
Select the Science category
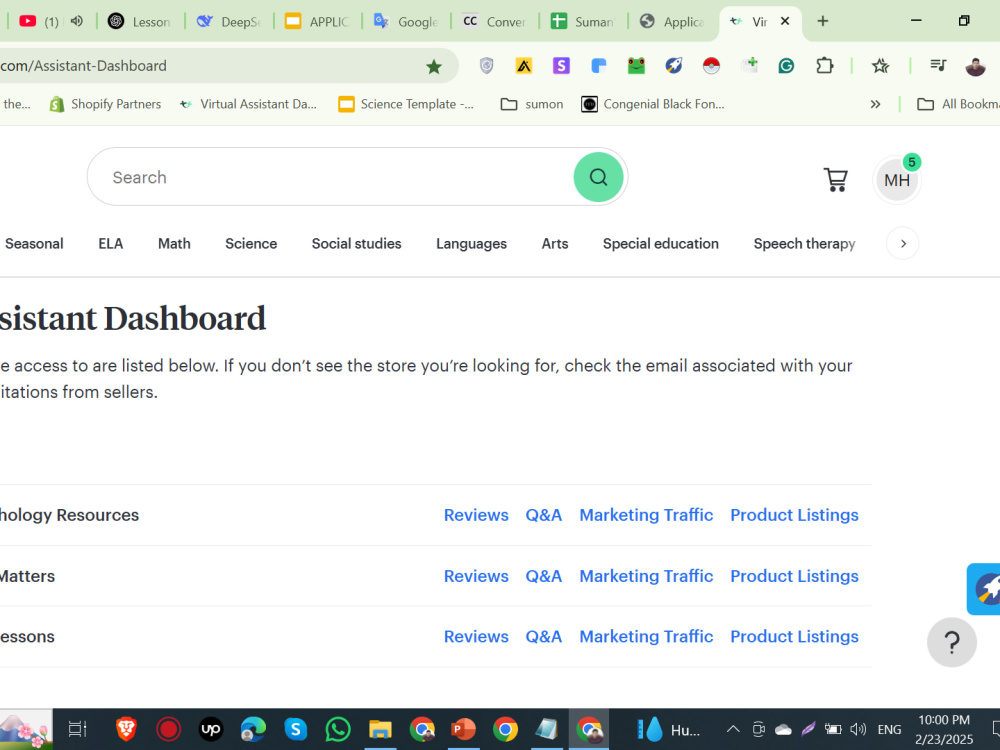click(251, 244)
